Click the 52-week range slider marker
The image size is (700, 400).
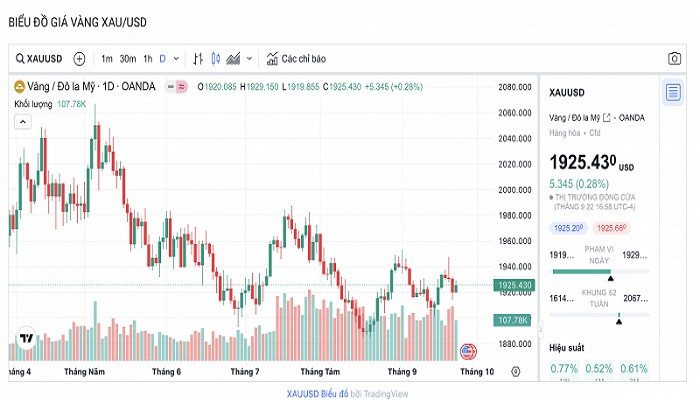point(619,317)
